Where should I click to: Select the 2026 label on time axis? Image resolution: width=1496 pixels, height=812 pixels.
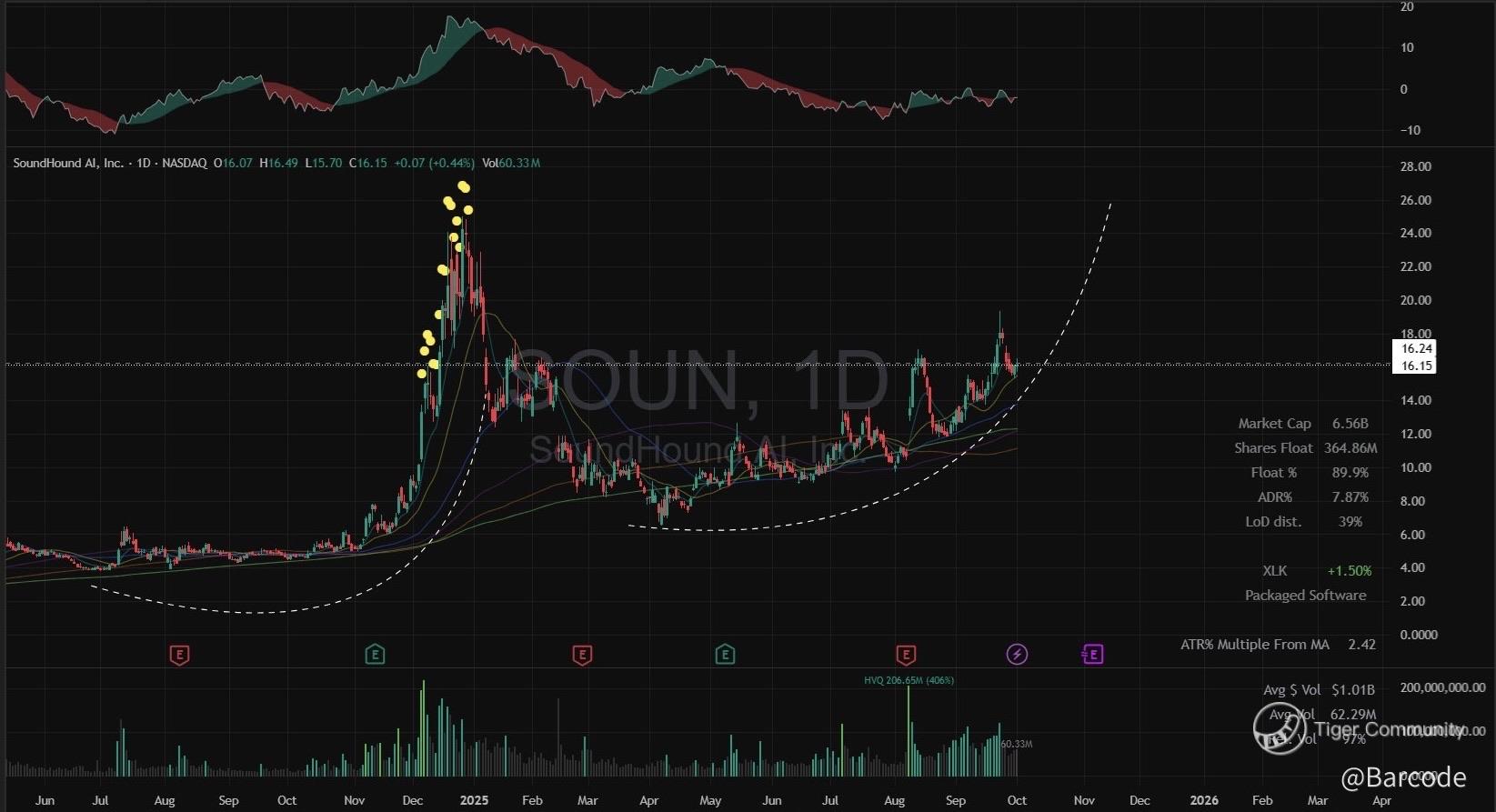click(1204, 801)
